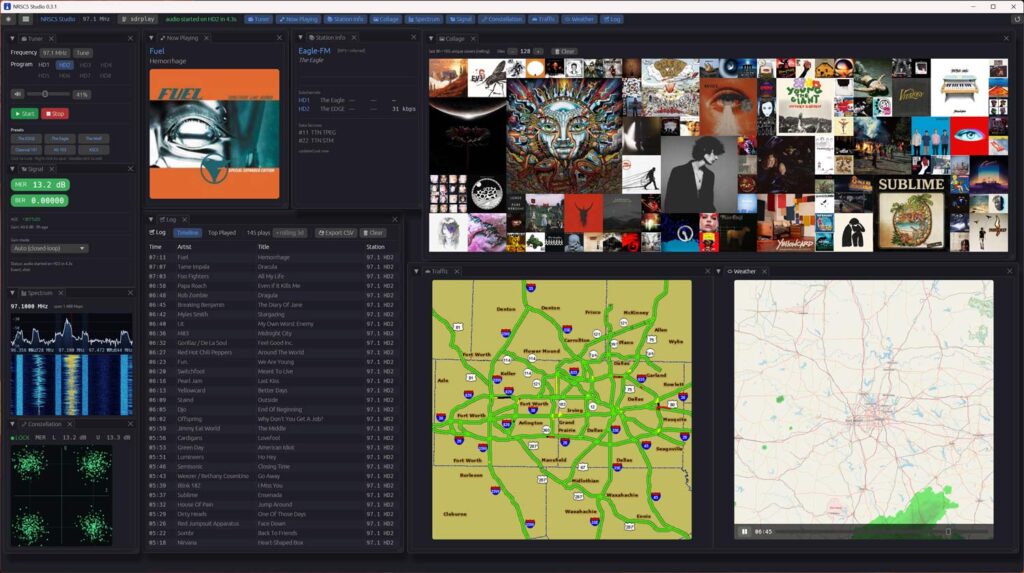Click the log row for Red Hot Chili Peppers
Screen dimensions: 1024x573
pyautogui.click(x=271, y=352)
